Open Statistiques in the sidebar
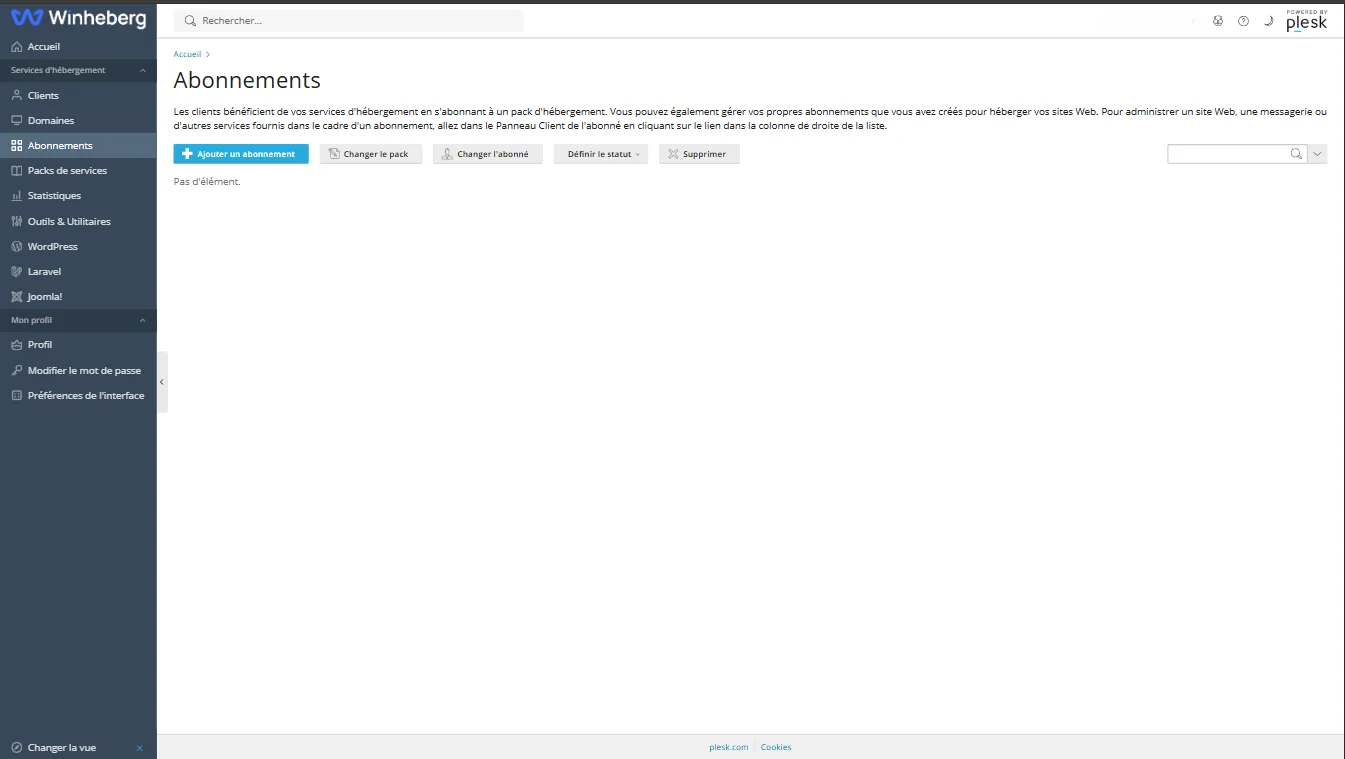The image size is (1345, 759). (78, 195)
